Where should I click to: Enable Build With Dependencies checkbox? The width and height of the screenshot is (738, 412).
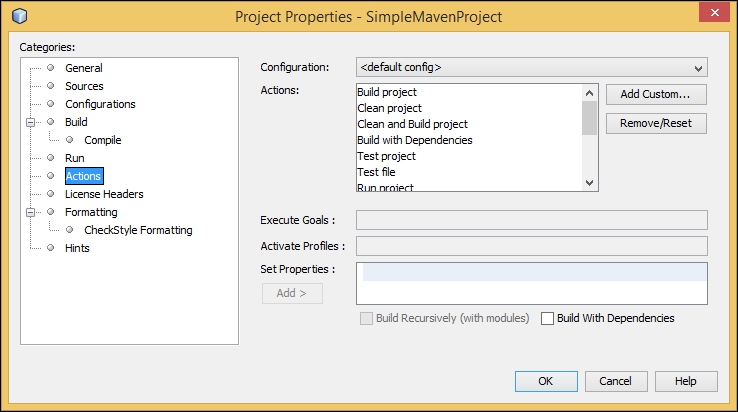click(547, 318)
